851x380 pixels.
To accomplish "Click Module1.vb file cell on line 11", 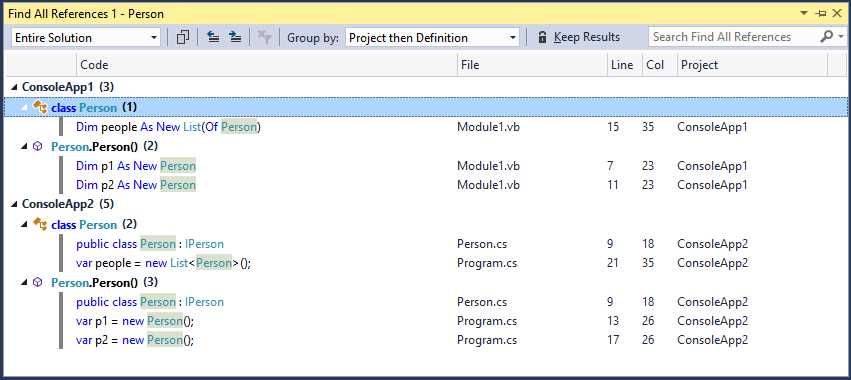I will [488, 185].
